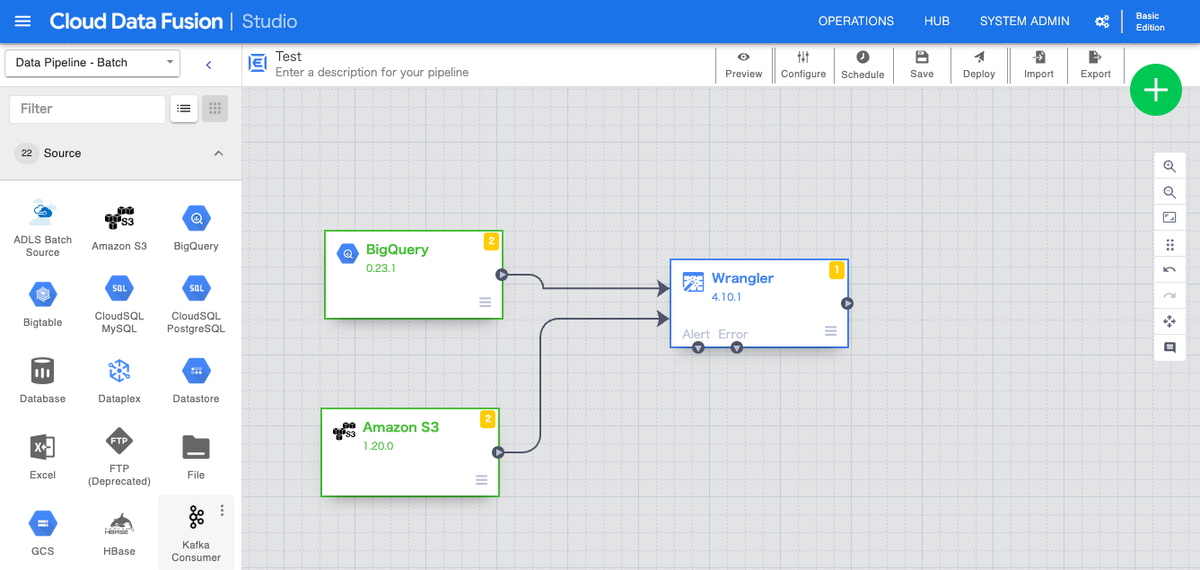Open the system settings gear icon
The image size is (1200, 570).
click(x=1102, y=21)
